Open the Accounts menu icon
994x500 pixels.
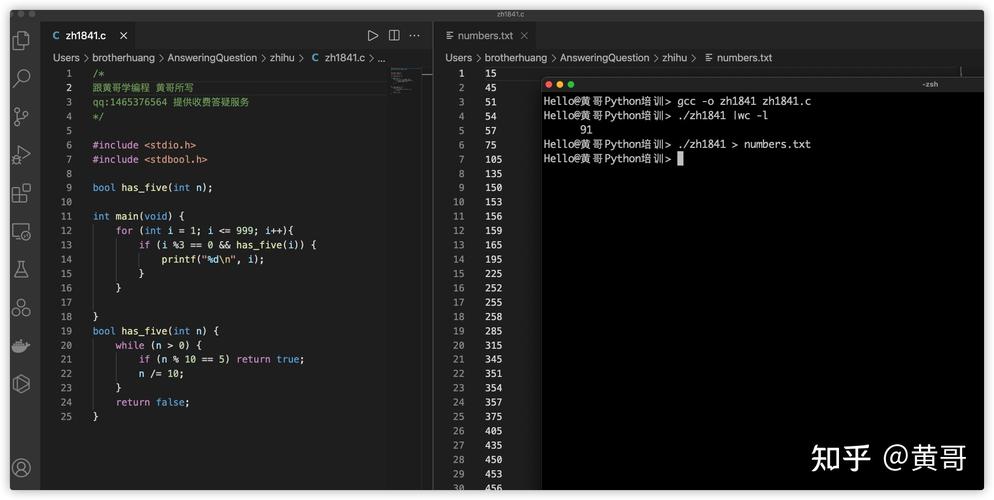coord(21,468)
